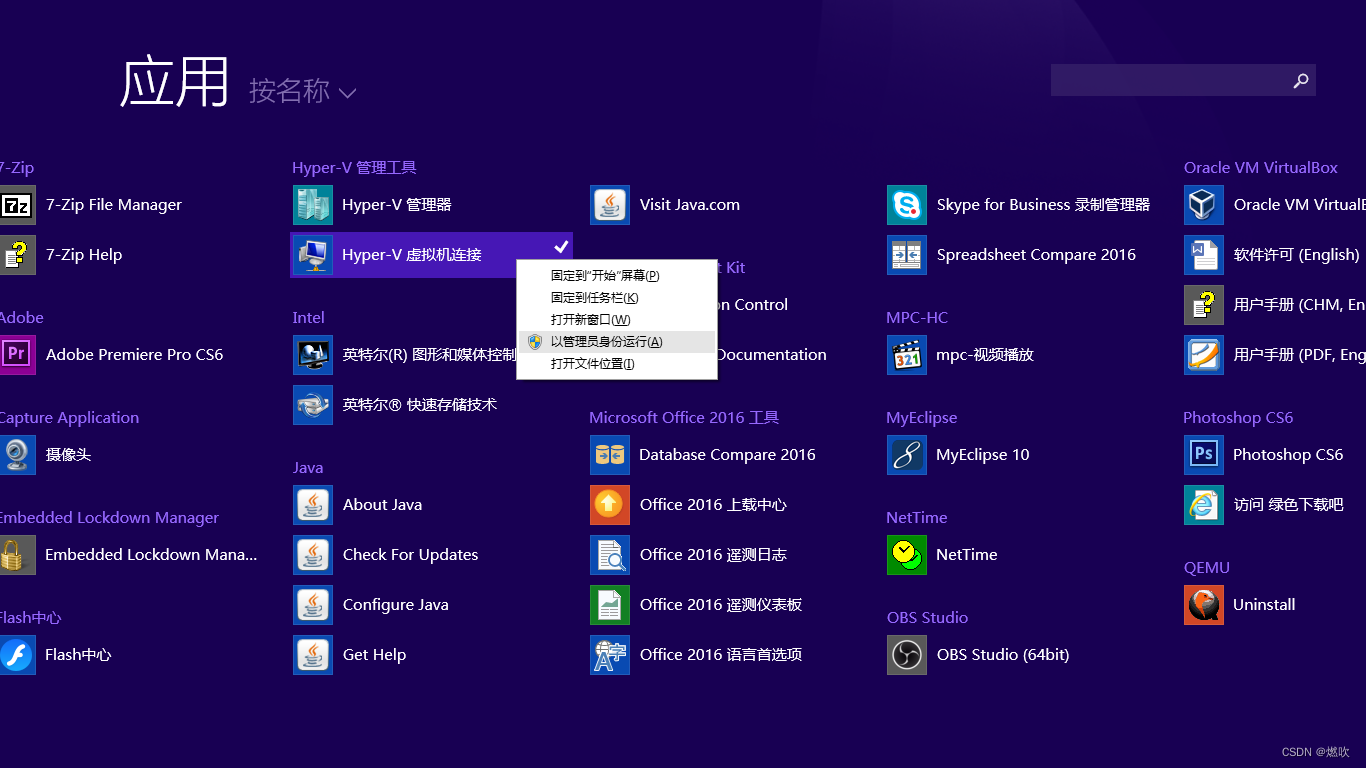Open Check For Updates Java icon
Viewport: 1366px width, 768px height.
[313, 555]
